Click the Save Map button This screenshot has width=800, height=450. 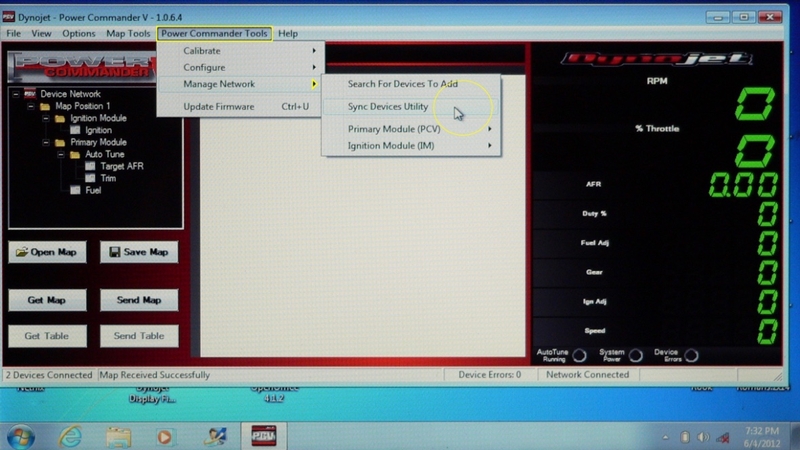[138, 252]
